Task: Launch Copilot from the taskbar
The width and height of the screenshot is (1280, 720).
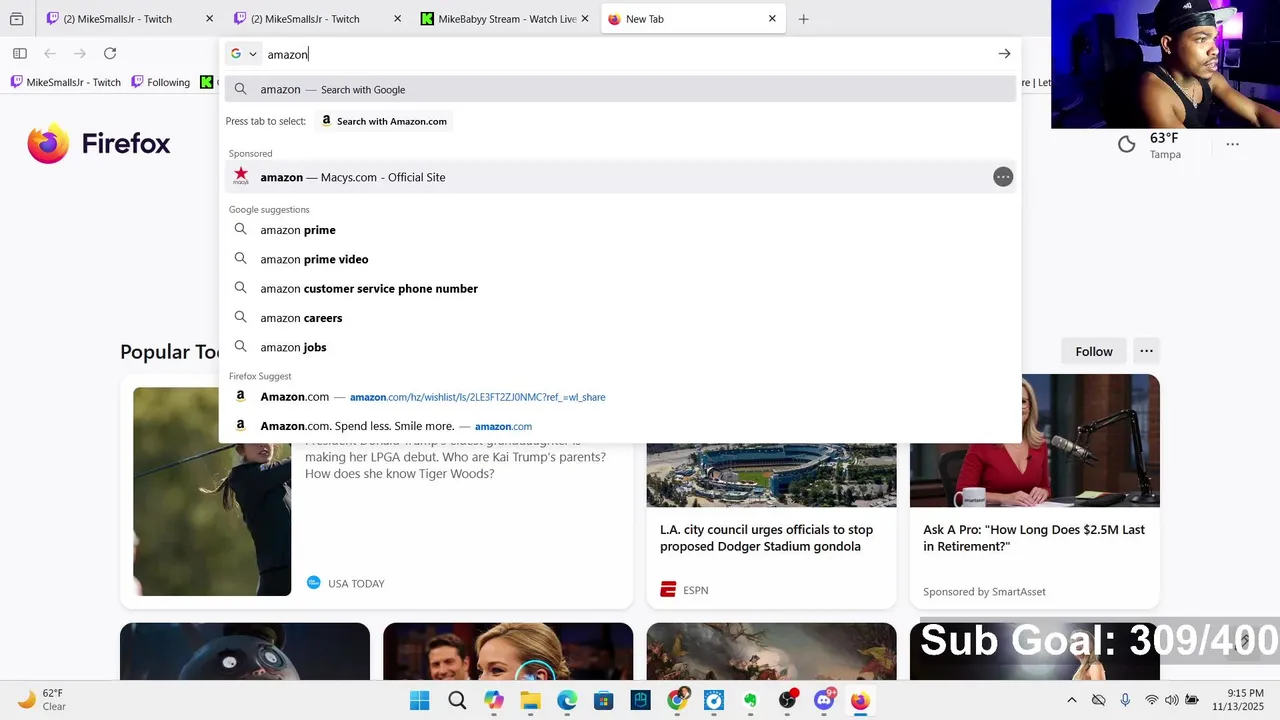Action: point(494,700)
